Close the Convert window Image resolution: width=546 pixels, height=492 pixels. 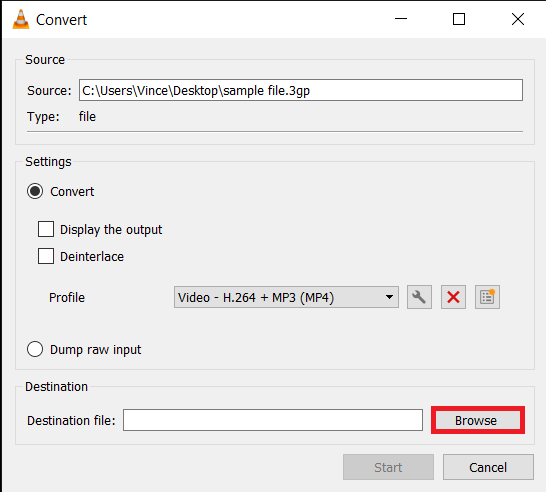tap(518, 19)
